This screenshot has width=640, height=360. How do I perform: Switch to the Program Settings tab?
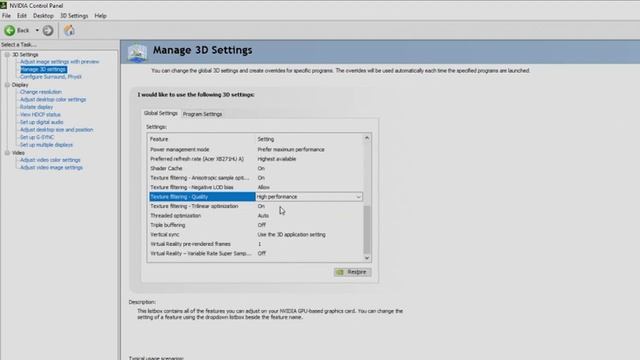[x=202, y=114]
